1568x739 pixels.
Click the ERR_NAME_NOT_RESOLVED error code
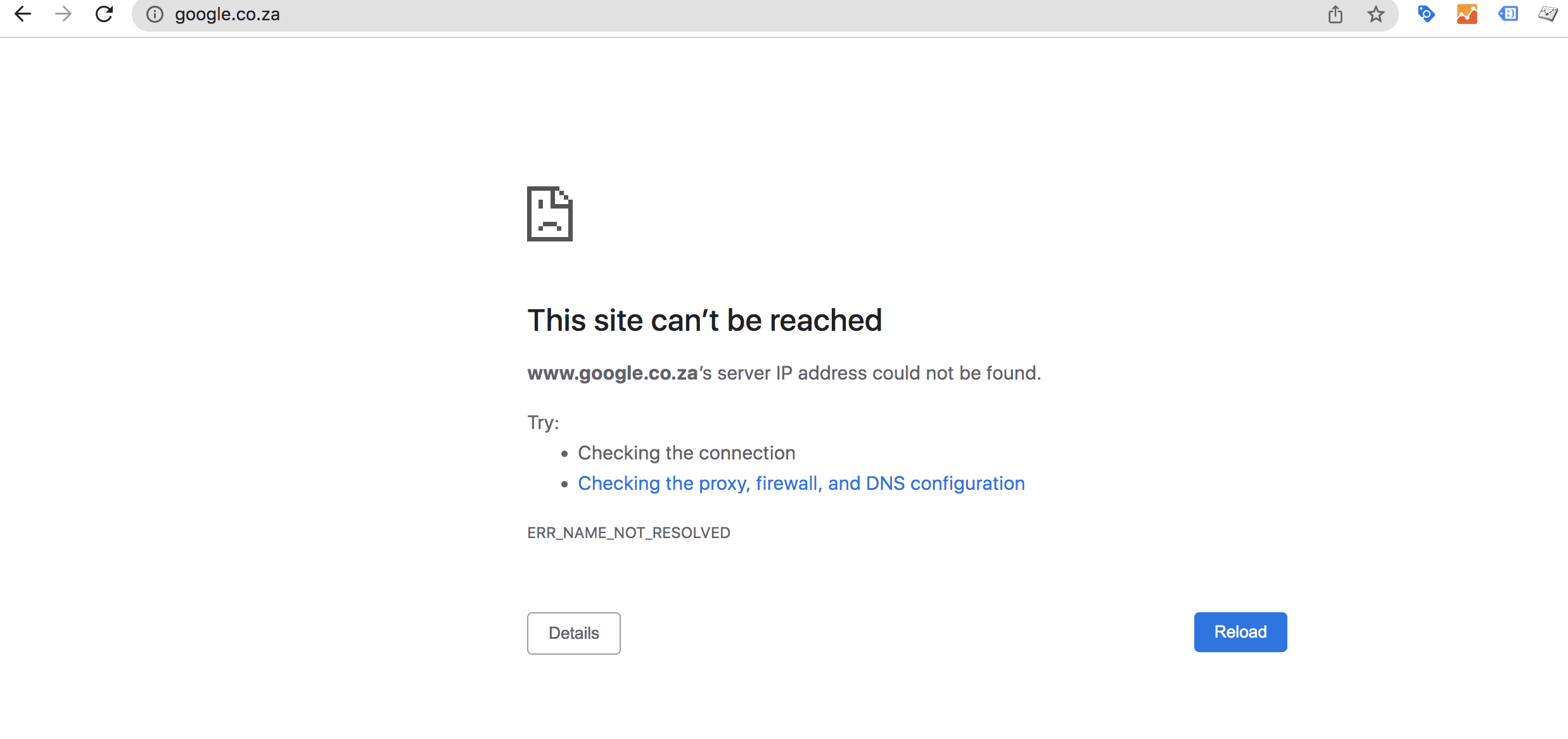[x=628, y=532]
